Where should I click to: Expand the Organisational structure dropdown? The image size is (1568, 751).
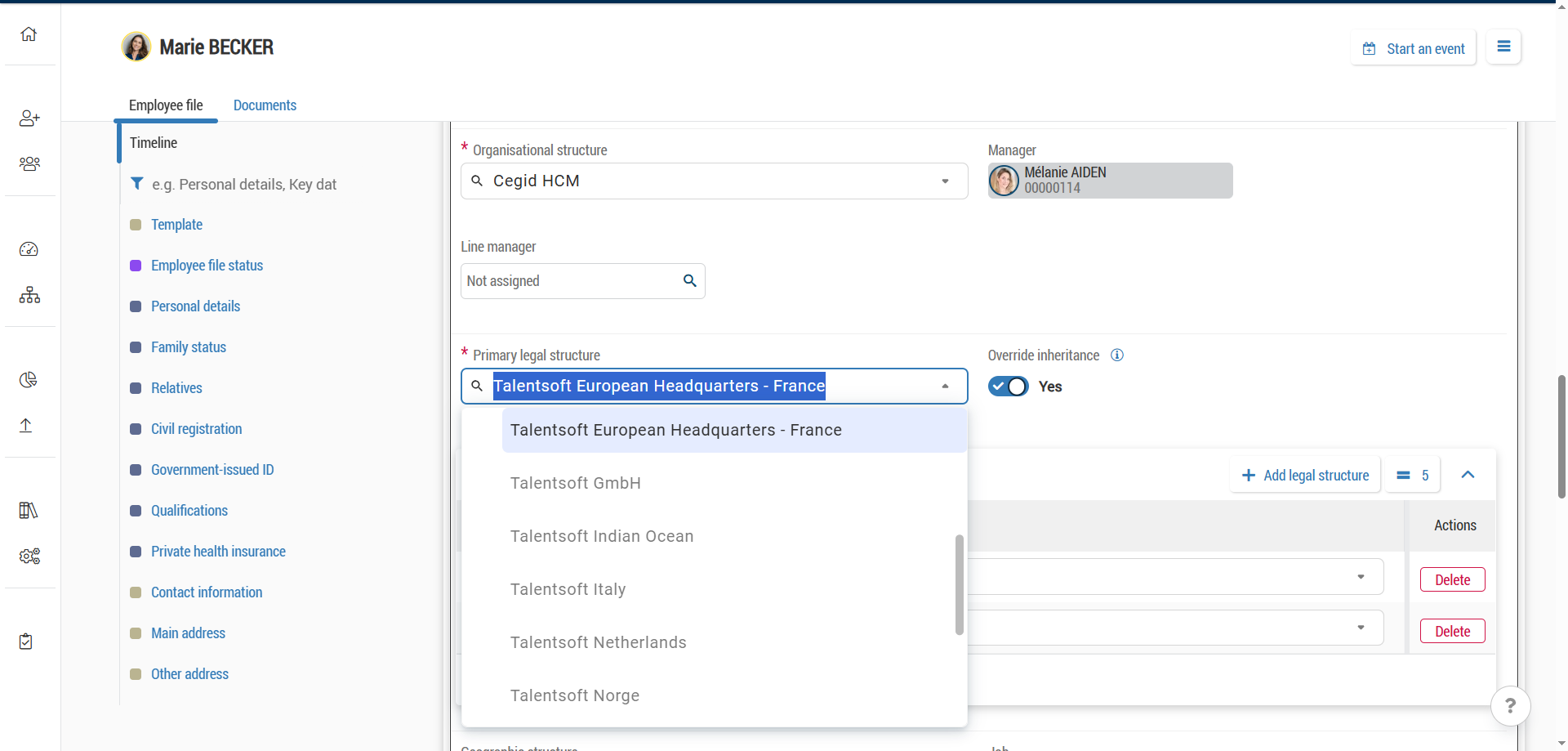(945, 181)
